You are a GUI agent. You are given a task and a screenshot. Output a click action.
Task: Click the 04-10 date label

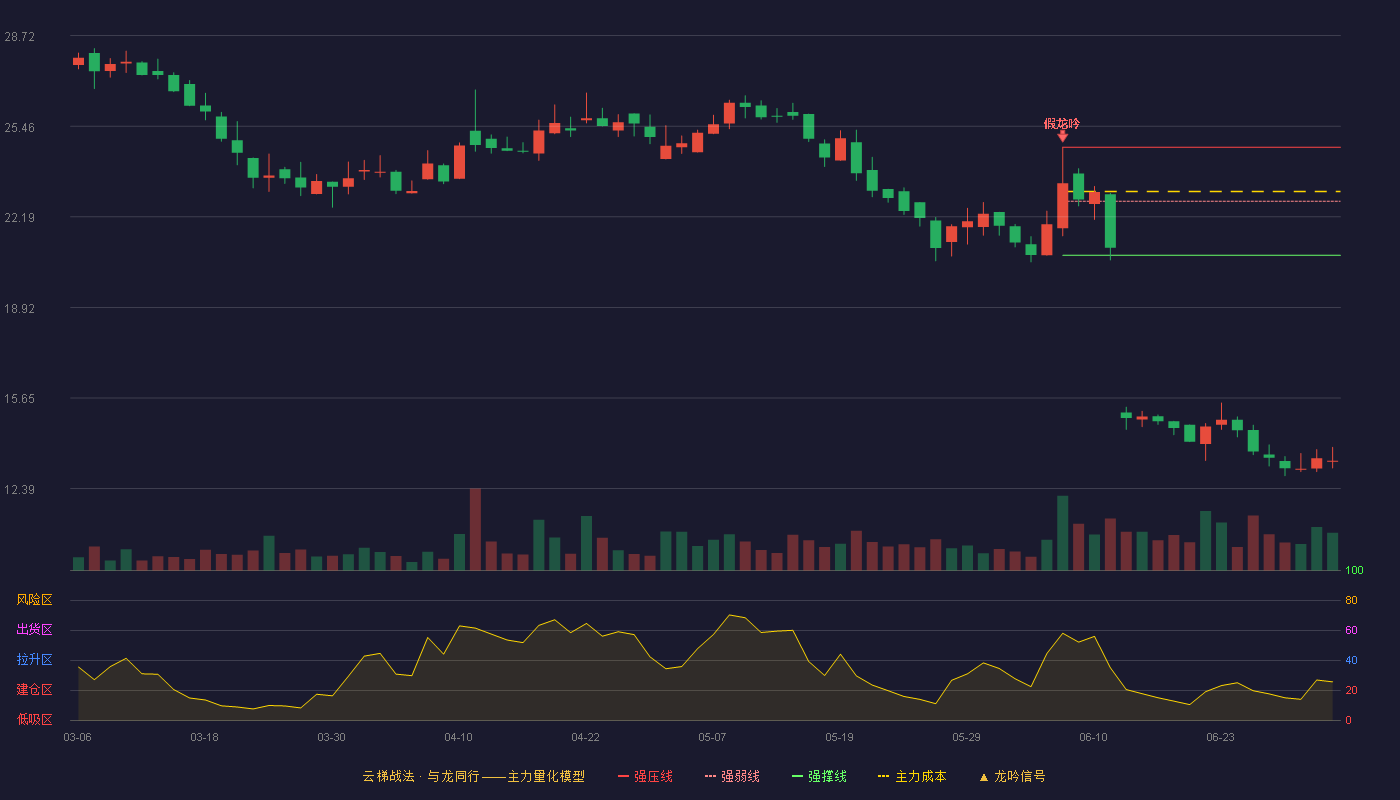(x=459, y=737)
